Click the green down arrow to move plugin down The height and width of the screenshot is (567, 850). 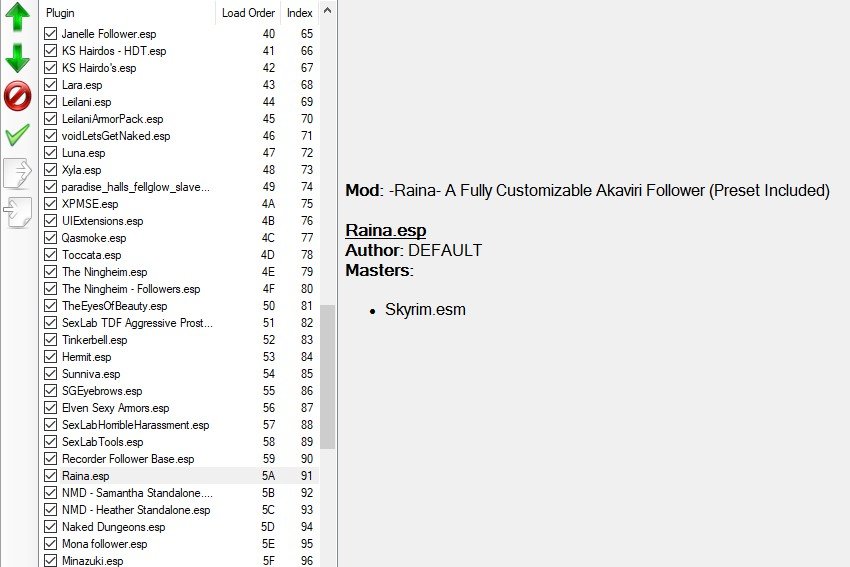click(17, 57)
